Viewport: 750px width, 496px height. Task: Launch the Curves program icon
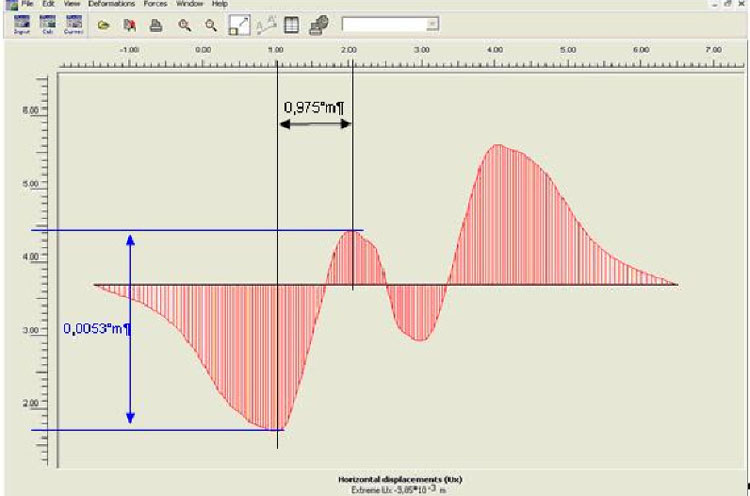73,23
